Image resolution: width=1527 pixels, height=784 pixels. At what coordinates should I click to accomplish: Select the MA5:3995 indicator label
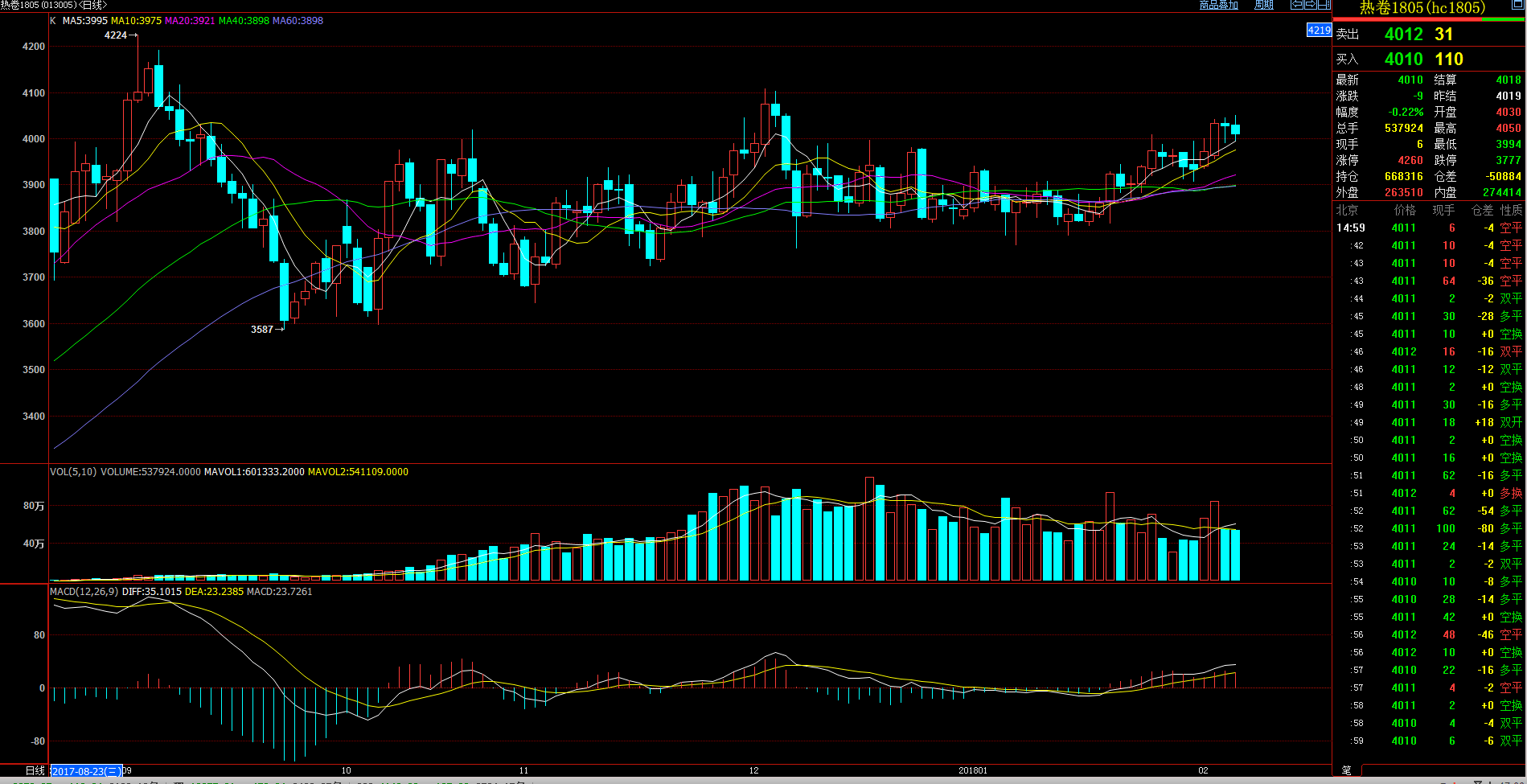click(x=84, y=21)
